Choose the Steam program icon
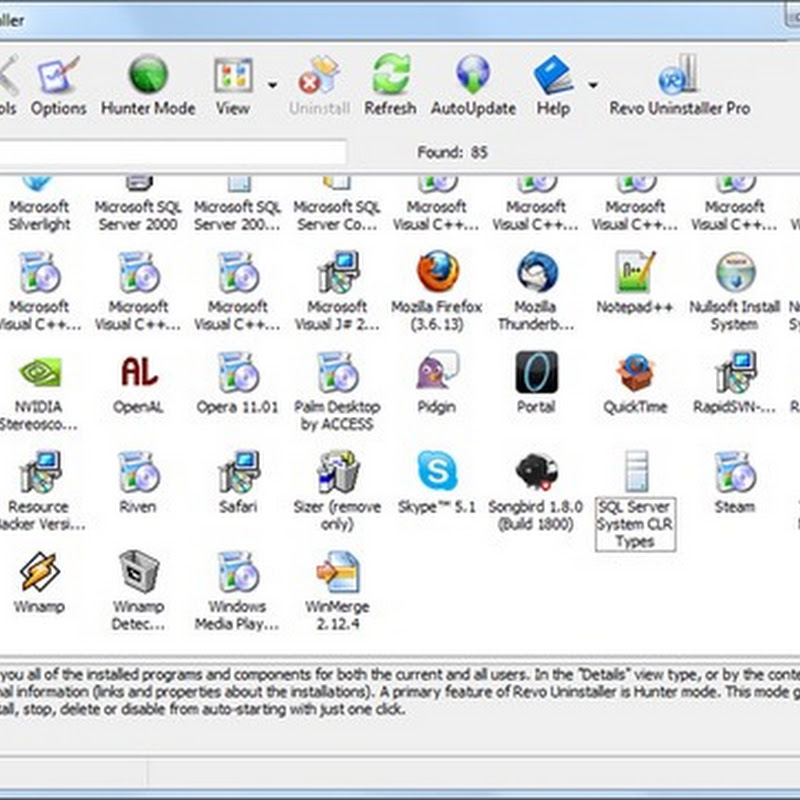This screenshot has height=800, width=800. click(x=735, y=471)
